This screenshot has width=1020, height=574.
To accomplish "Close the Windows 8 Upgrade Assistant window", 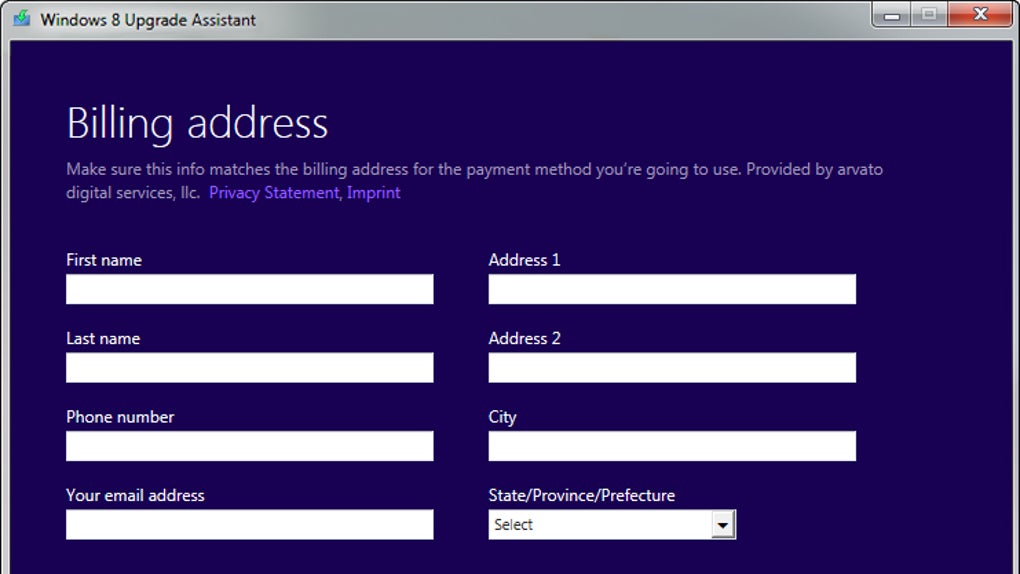I will 980,15.
